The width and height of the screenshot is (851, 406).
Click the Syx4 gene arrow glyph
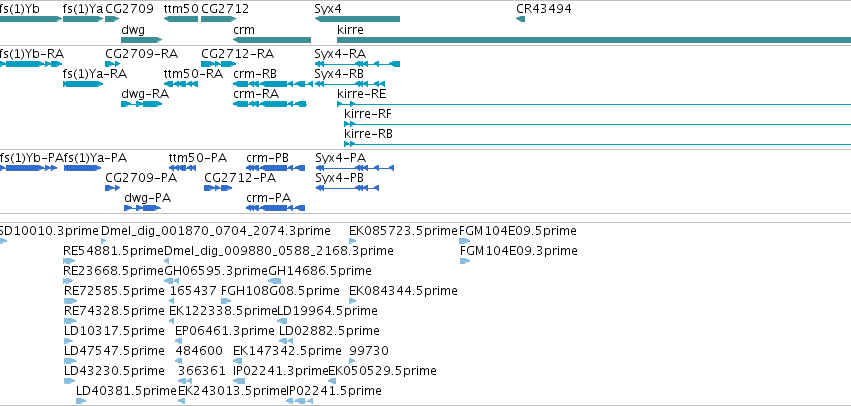[x=357, y=19]
